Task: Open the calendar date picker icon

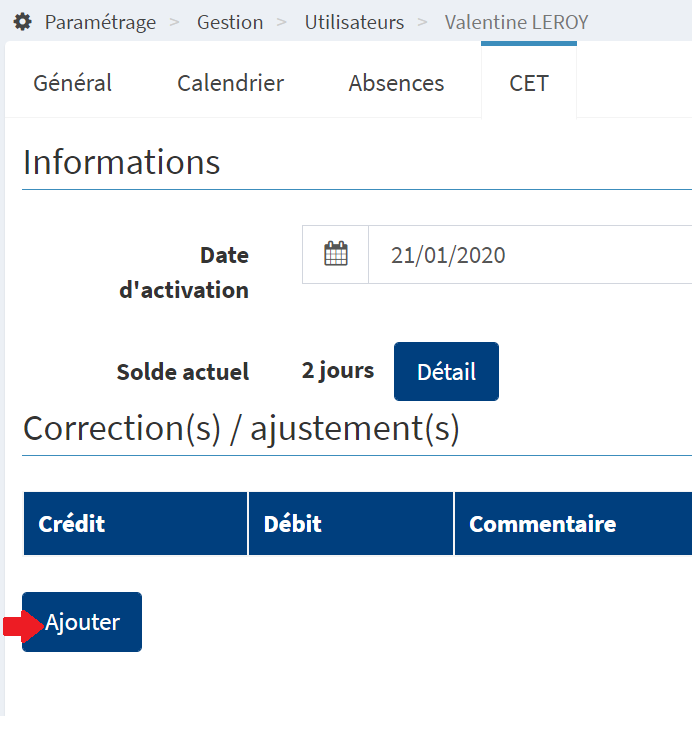Action: pyautogui.click(x=336, y=254)
